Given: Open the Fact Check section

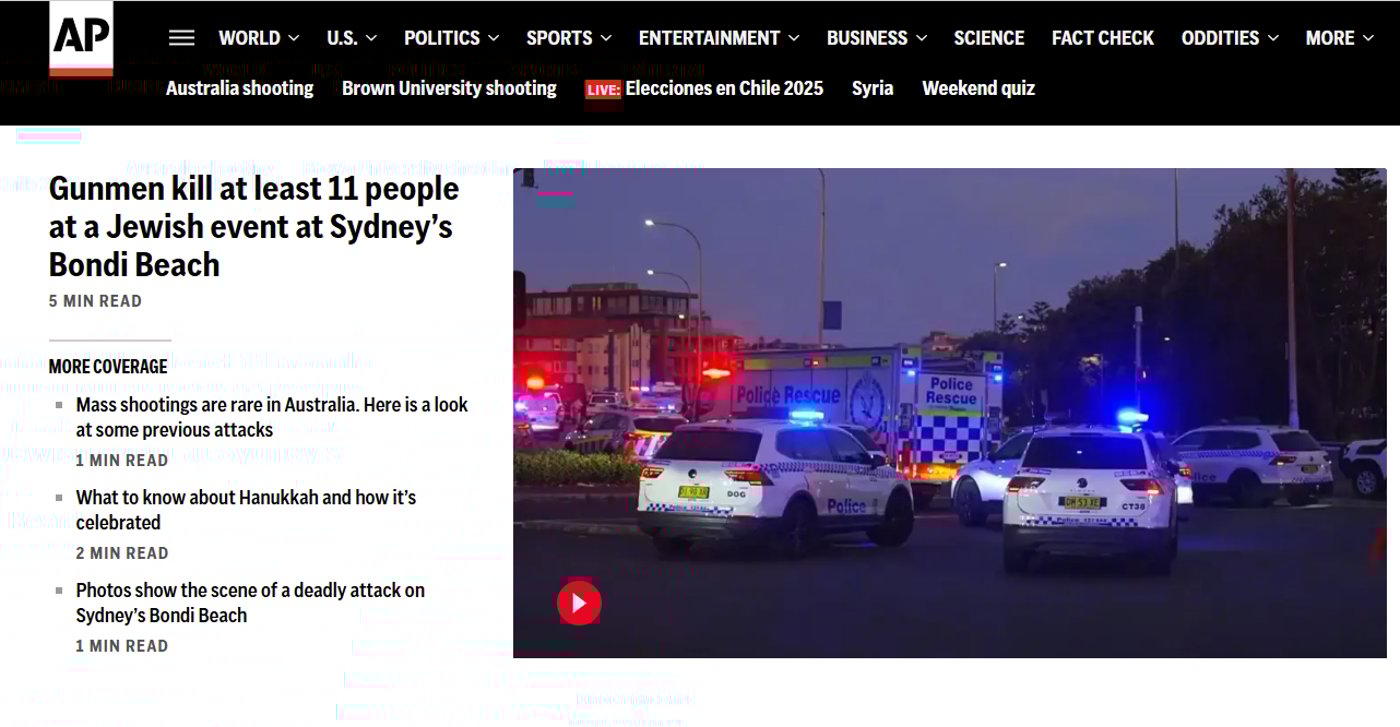Looking at the screenshot, I should 1102,38.
